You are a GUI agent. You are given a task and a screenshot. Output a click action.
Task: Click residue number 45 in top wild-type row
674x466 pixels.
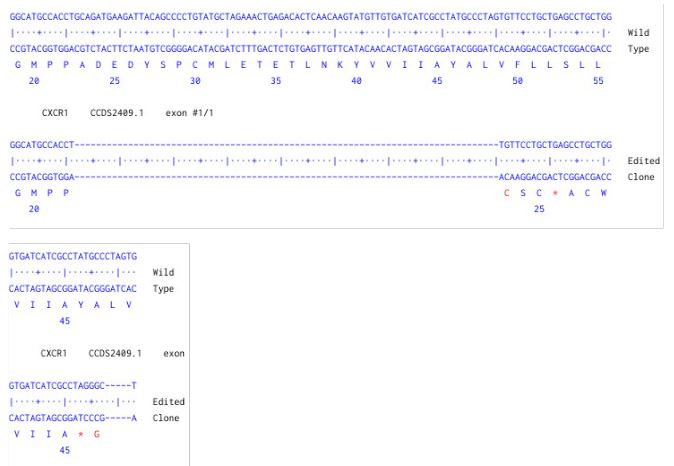(437, 81)
